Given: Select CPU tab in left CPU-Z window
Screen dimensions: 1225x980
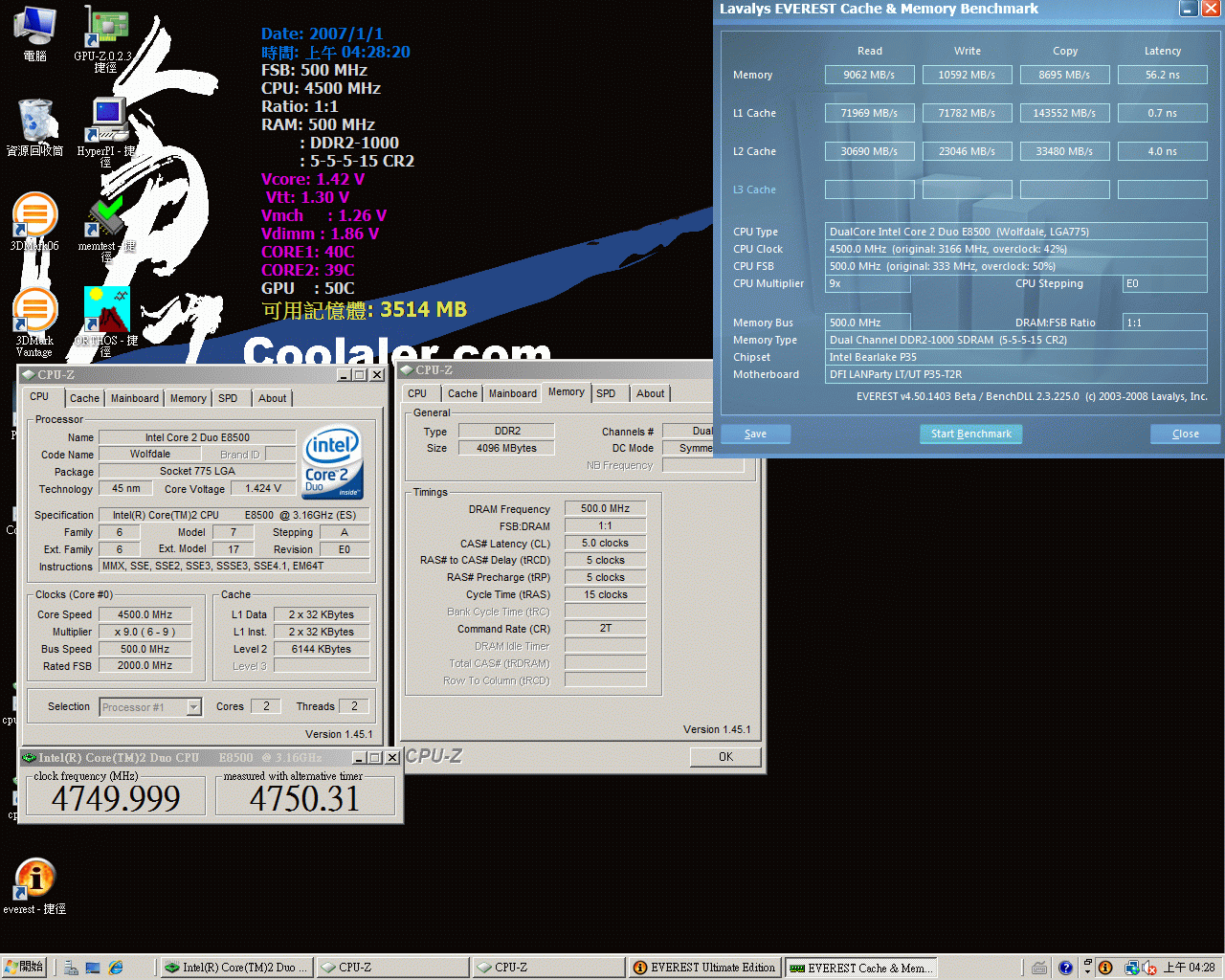Looking at the screenshot, I should pyautogui.click(x=39, y=396).
